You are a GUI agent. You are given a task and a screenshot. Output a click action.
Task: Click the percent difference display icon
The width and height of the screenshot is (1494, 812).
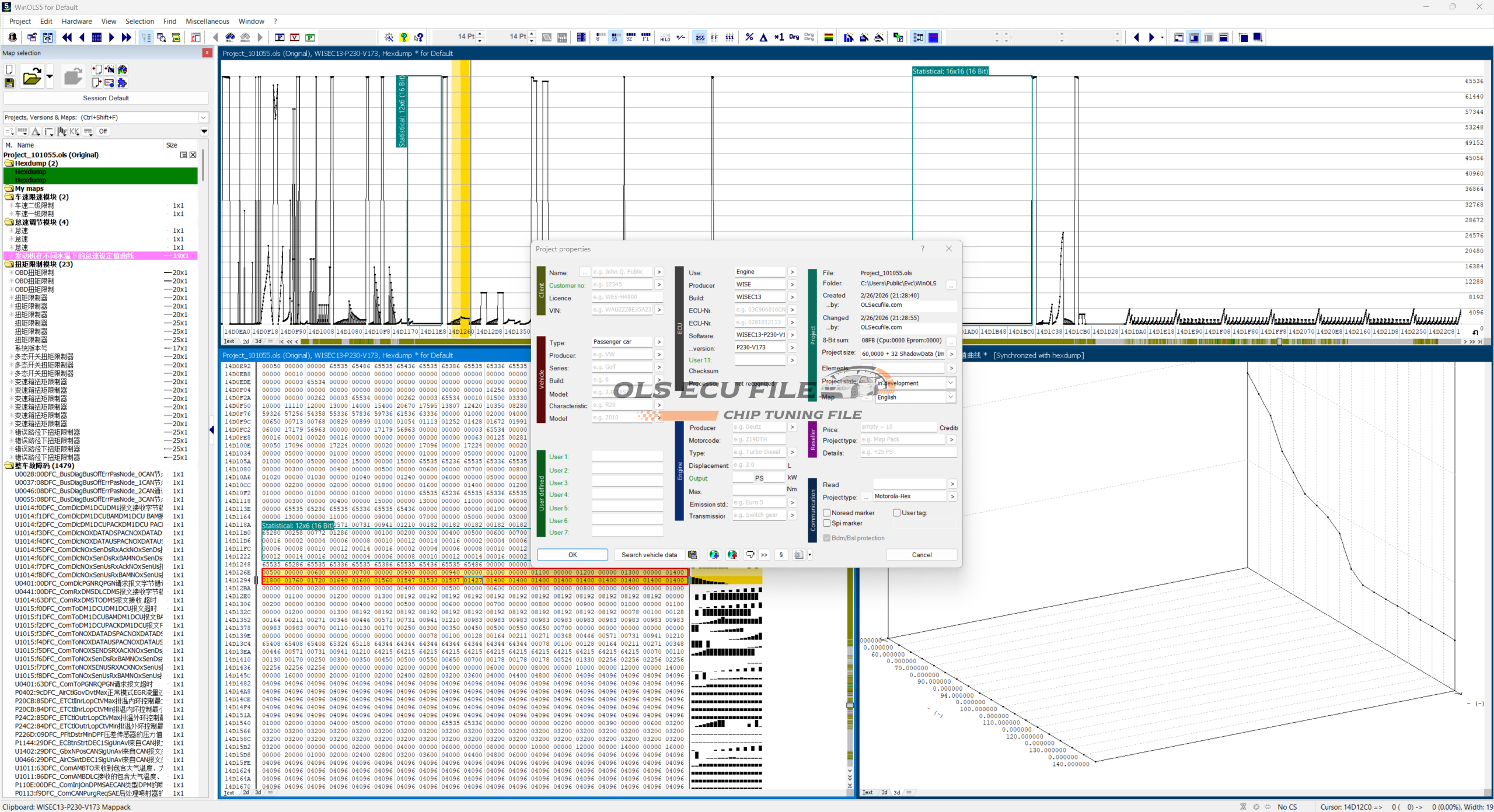pos(749,37)
